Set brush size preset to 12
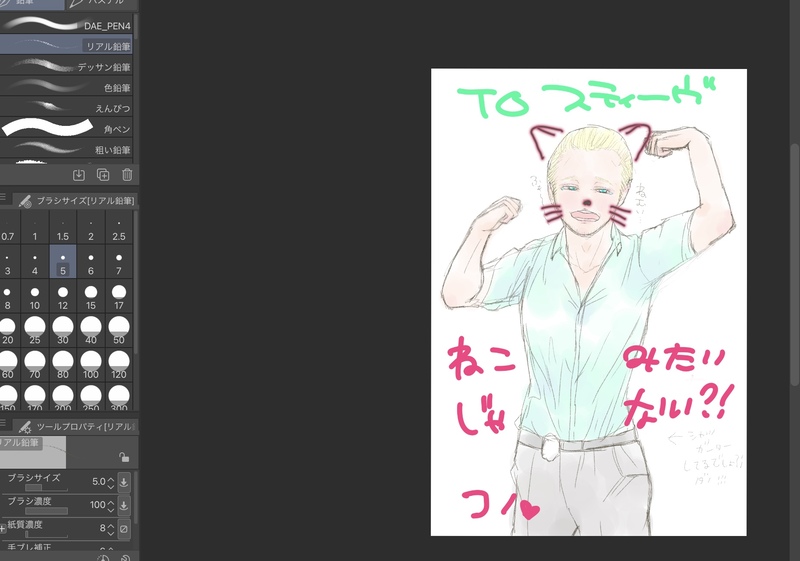 point(63,296)
